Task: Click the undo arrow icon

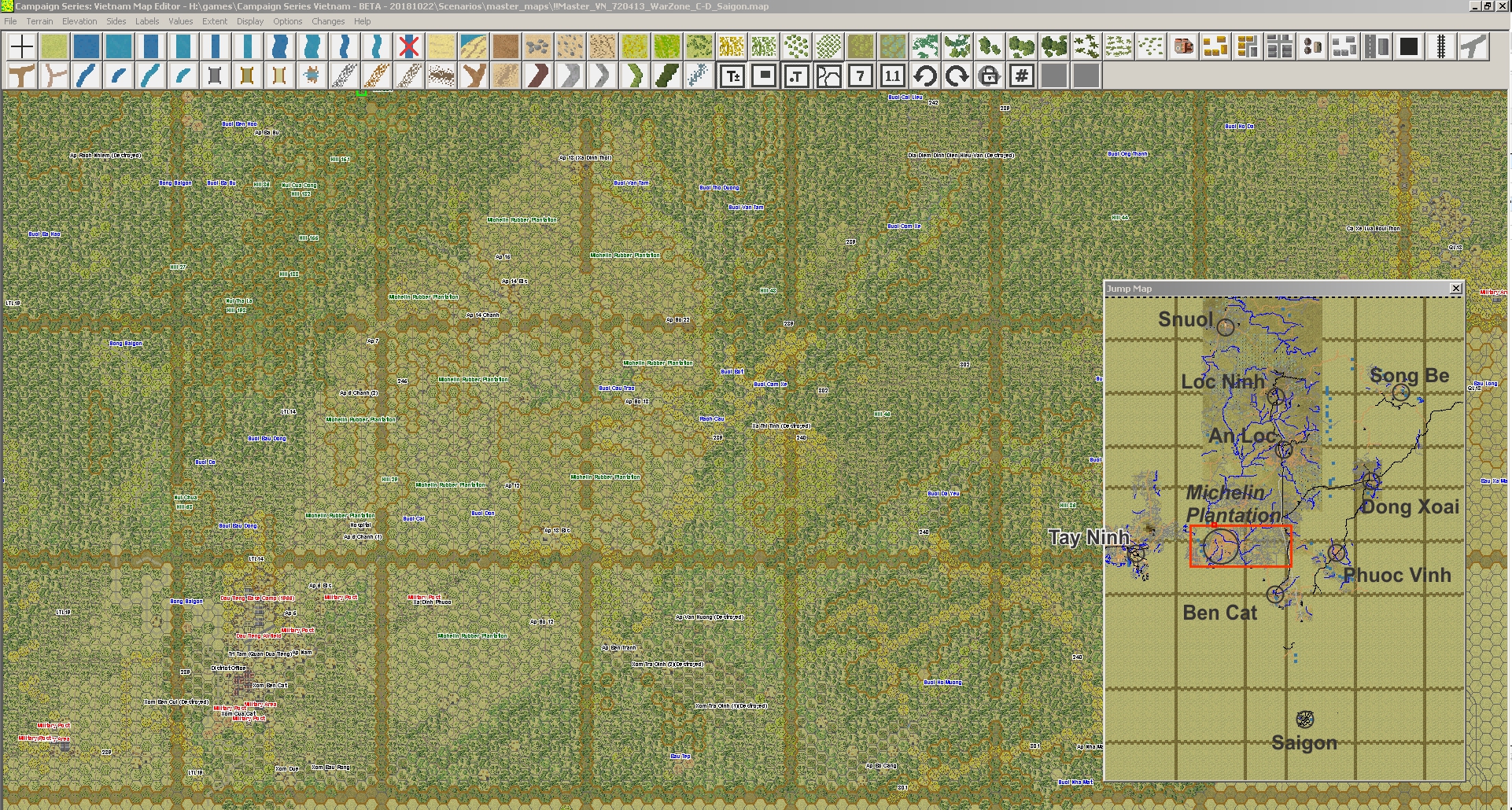Action: tap(925, 76)
